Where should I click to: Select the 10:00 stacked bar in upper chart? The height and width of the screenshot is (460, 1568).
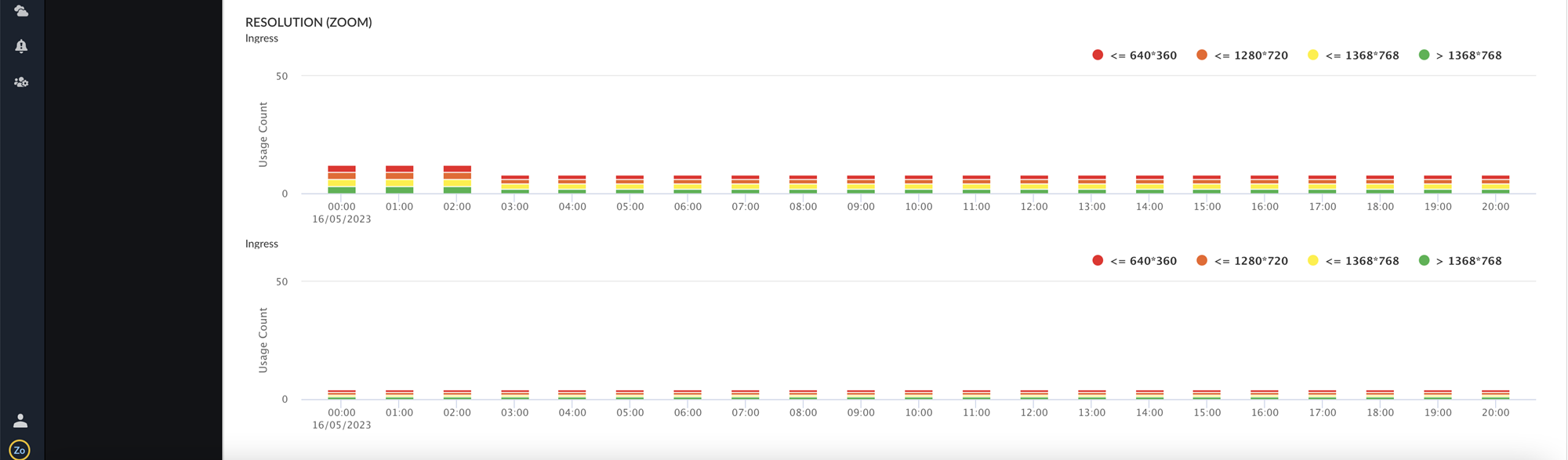click(919, 184)
